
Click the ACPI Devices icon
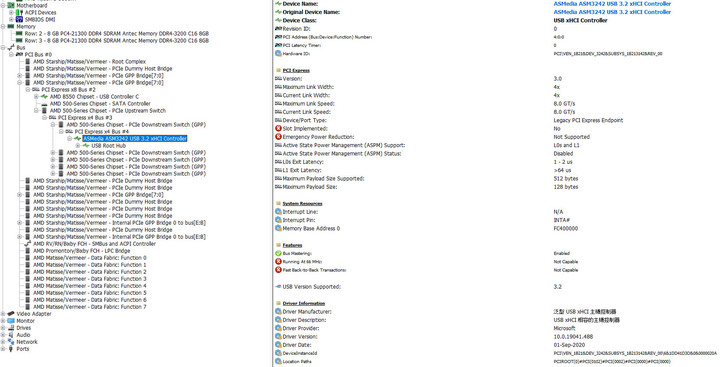19,12
